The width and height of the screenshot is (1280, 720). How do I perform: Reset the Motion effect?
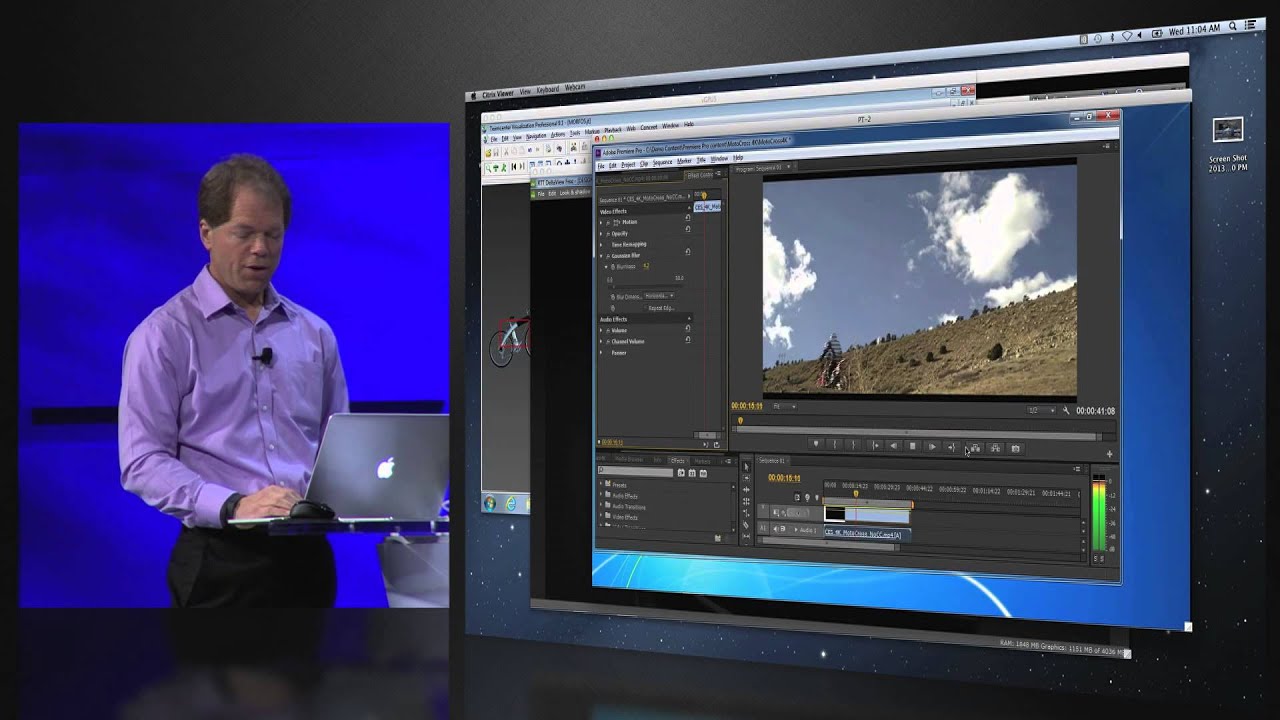(x=688, y=218)
